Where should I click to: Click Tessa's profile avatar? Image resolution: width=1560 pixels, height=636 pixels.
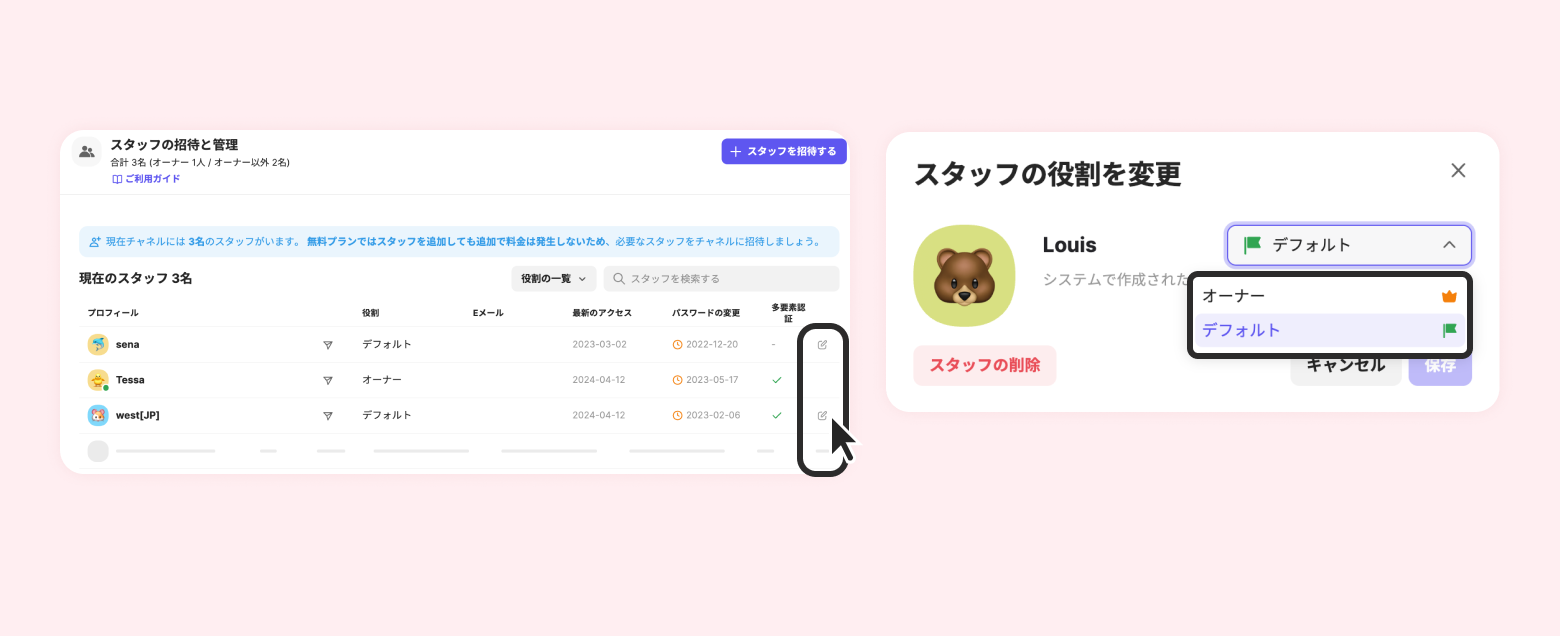[98, 380]
